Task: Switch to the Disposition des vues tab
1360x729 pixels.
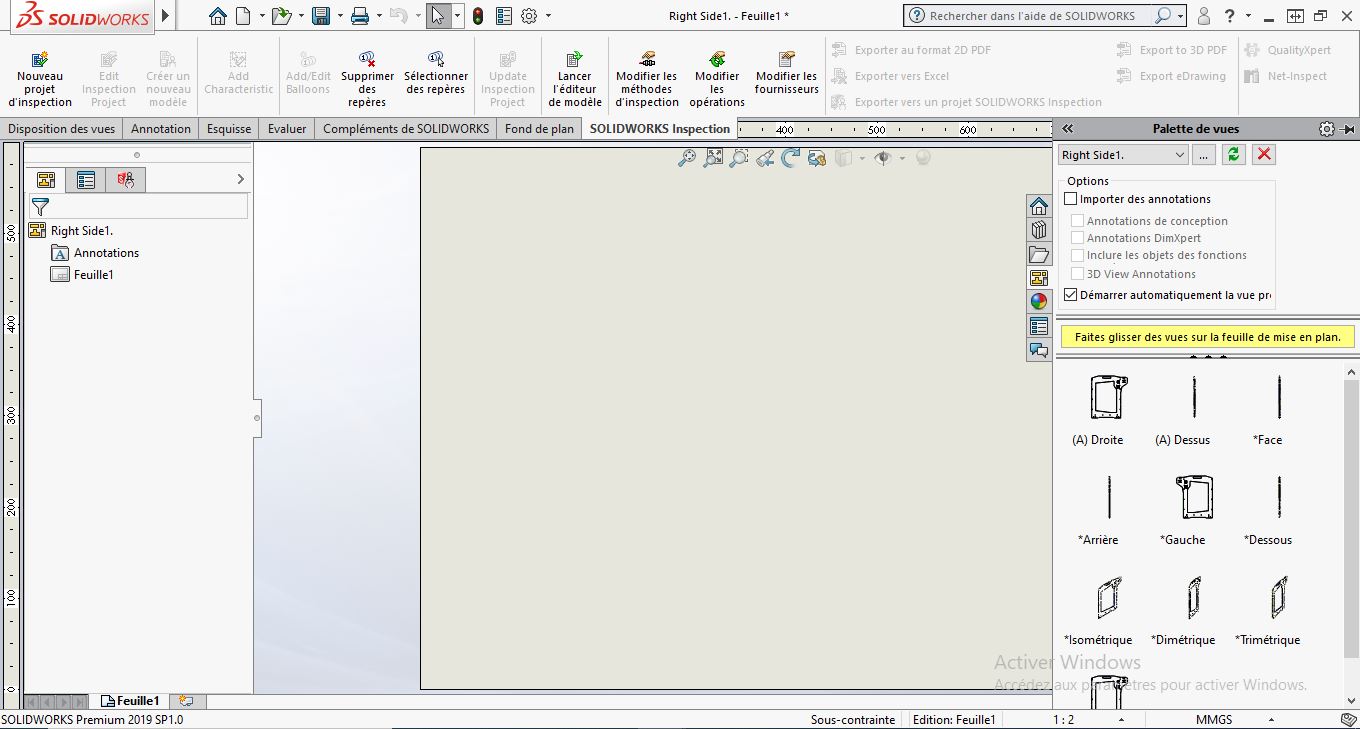Action: (62, 129)
